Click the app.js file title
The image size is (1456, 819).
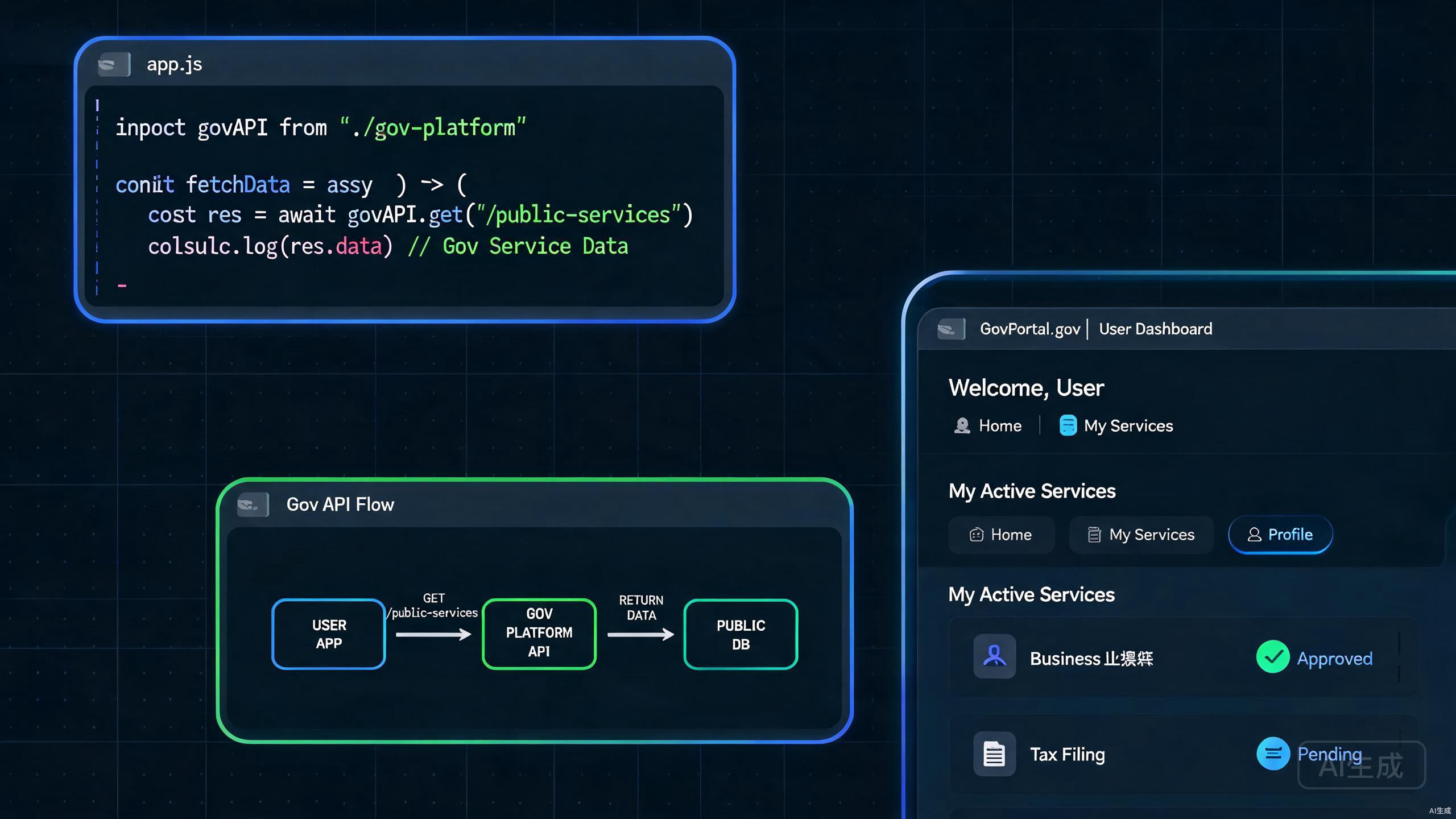tap(175, 64)
